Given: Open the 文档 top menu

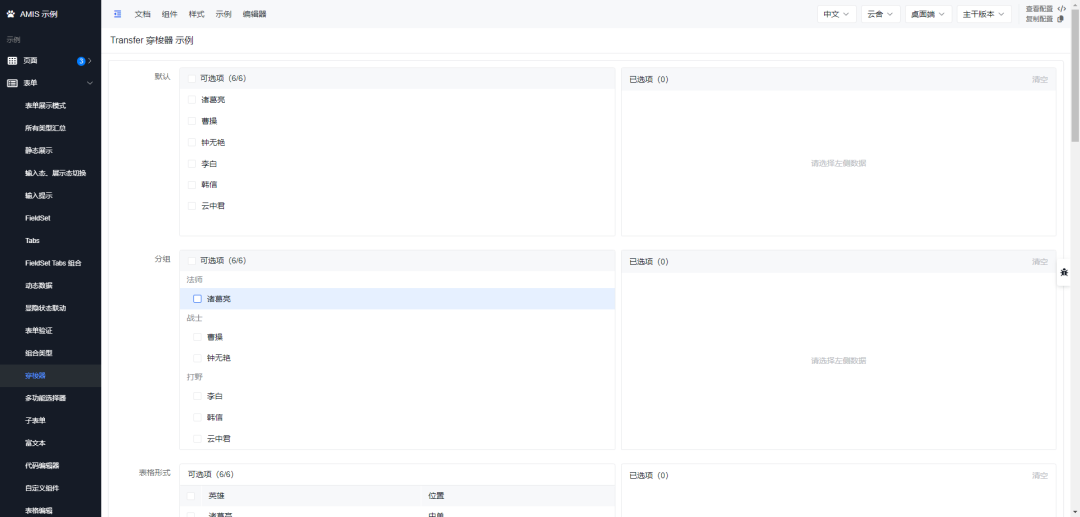Looking at the screenshot, I should [x=143, y=14].
